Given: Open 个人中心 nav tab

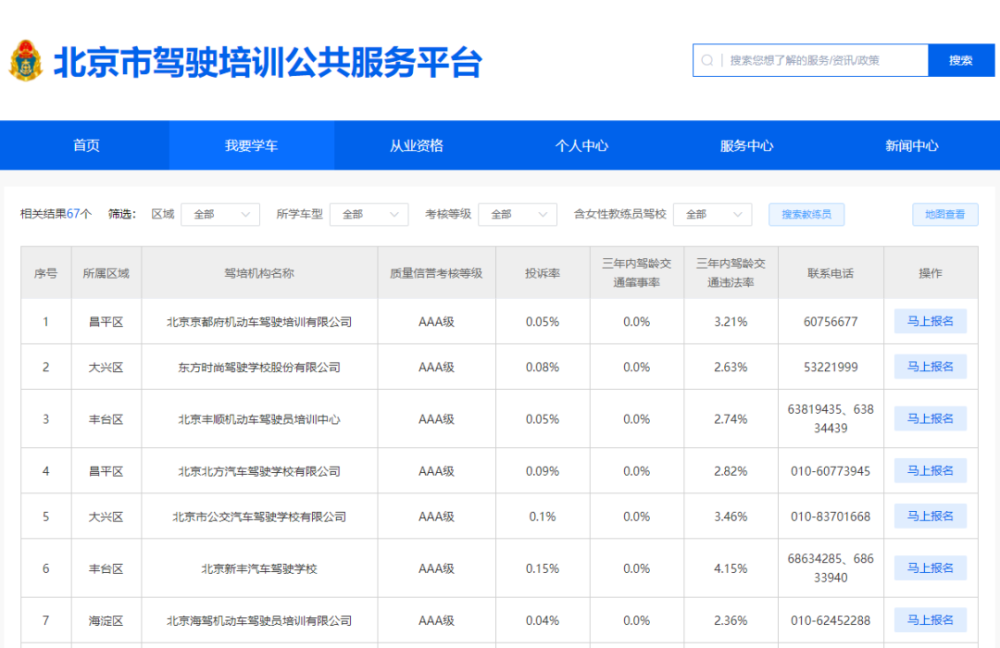Looking at the screenshot, I should click(582, 145).
